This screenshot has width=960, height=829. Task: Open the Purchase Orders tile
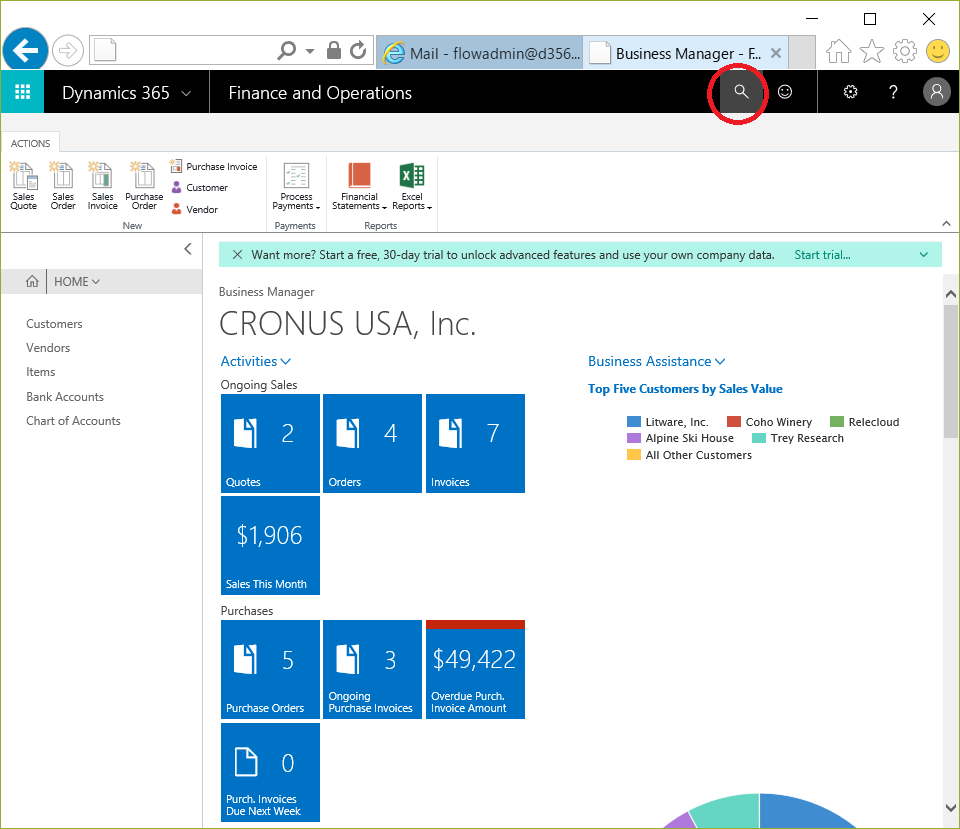pos(270,670)
